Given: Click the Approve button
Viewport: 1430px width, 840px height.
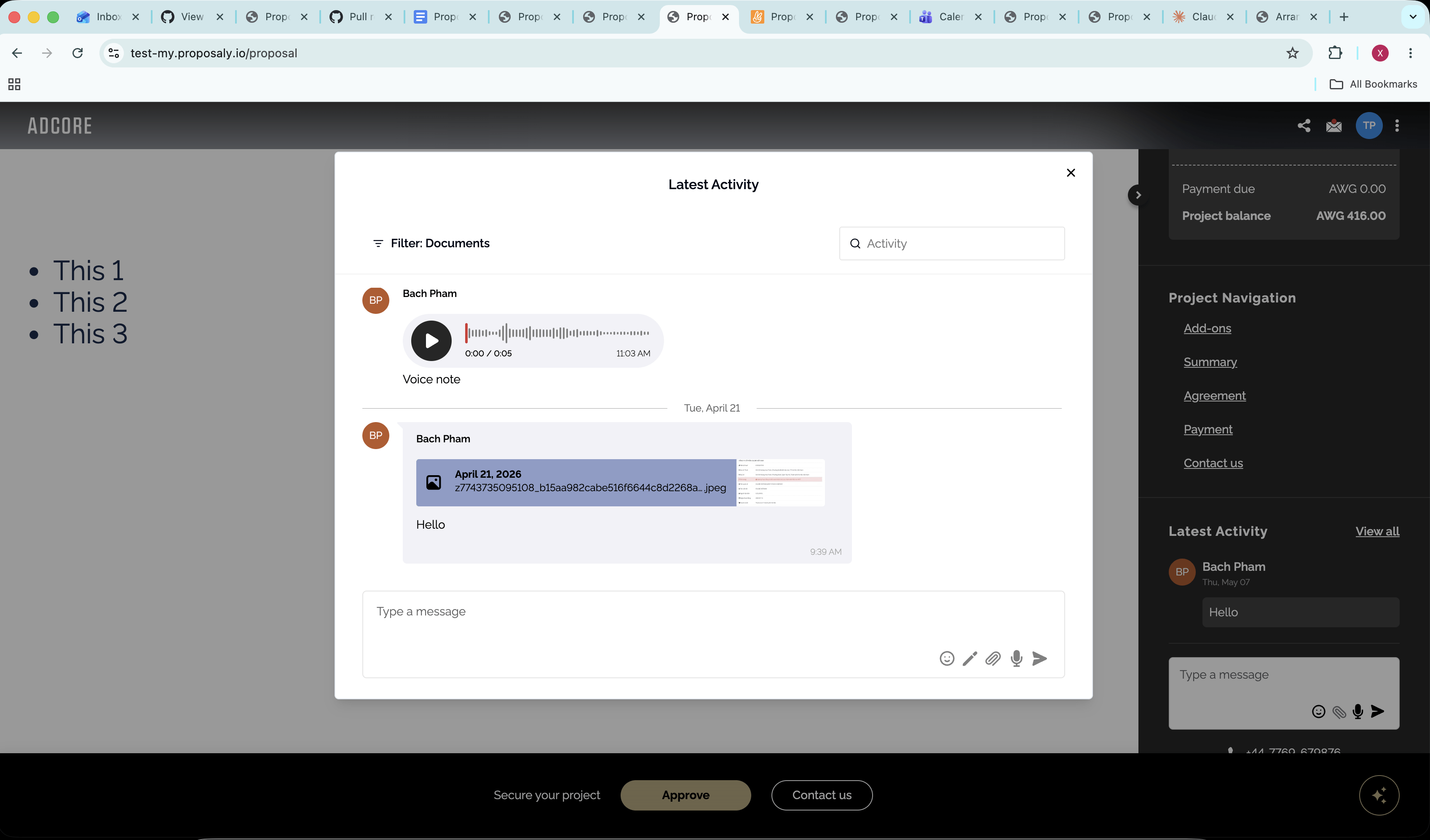Looking at the screenshot, I should (x=686, y=795).
